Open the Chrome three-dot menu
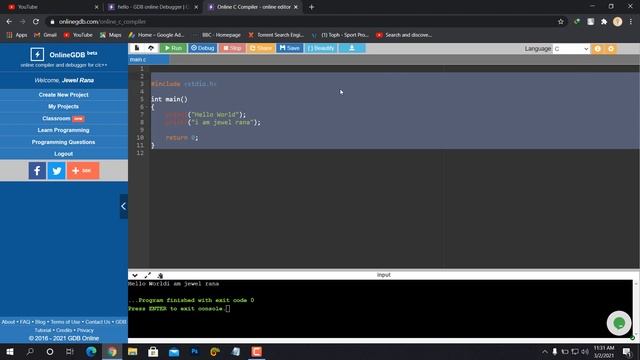The image size is (640, 360). [631, 22]
